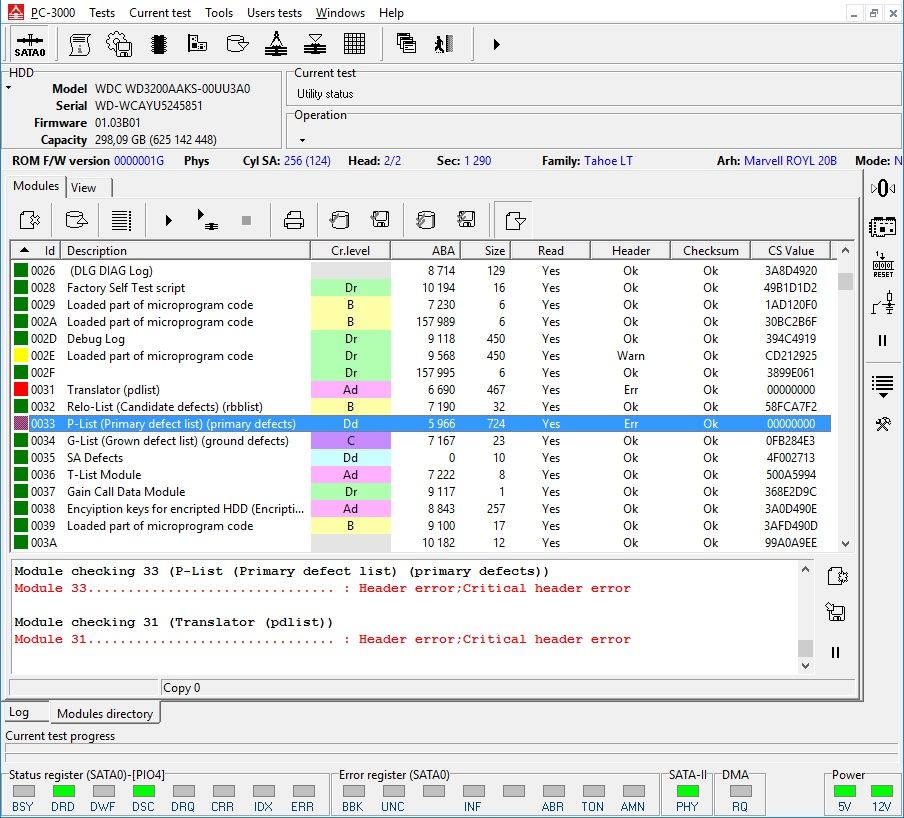Select module 0036 T-List Module row
This screenshot has height=818, width=904.
pos(421,475)
